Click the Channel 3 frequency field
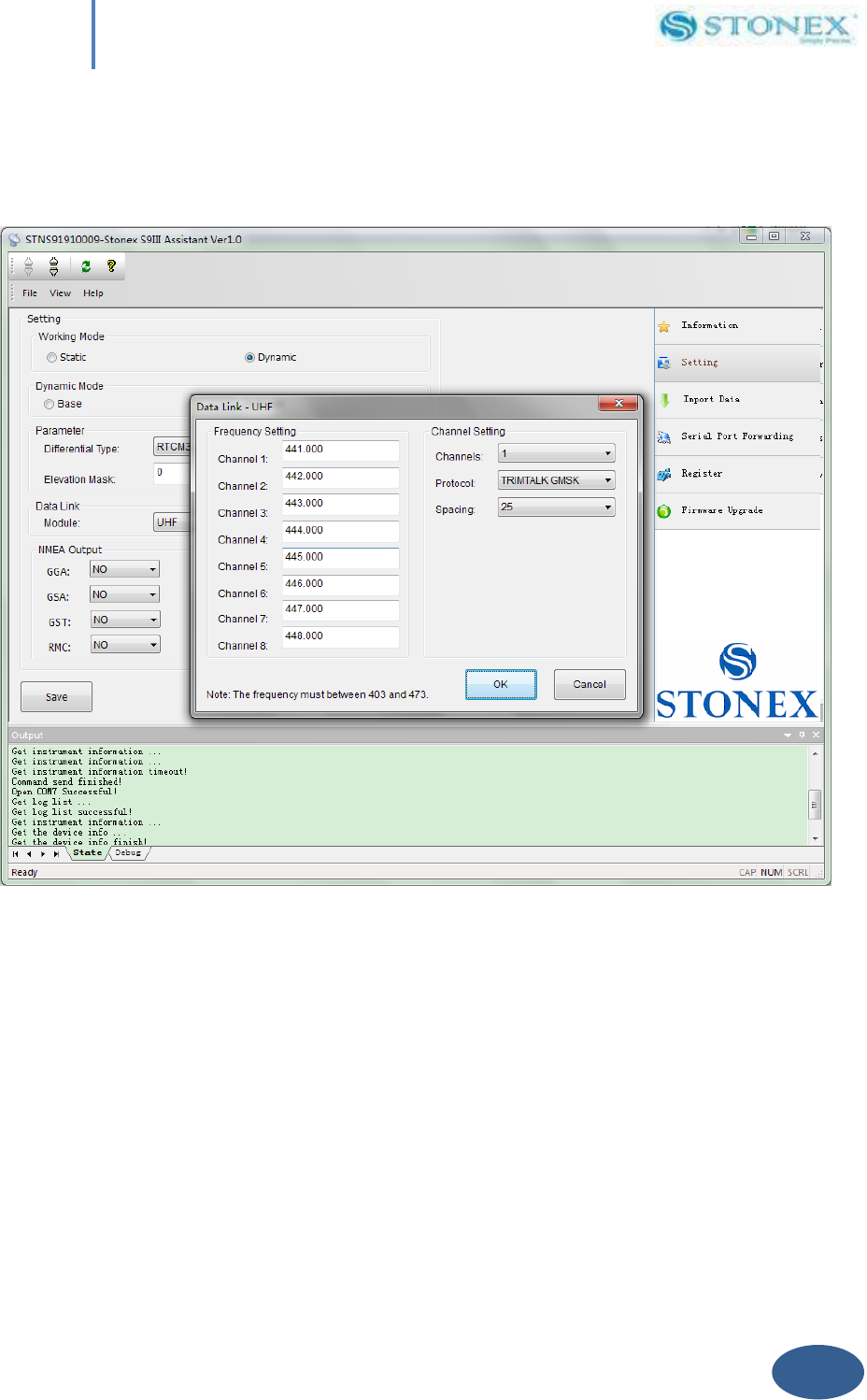This screenshot has width=867, height=1400. coord(340,504)
